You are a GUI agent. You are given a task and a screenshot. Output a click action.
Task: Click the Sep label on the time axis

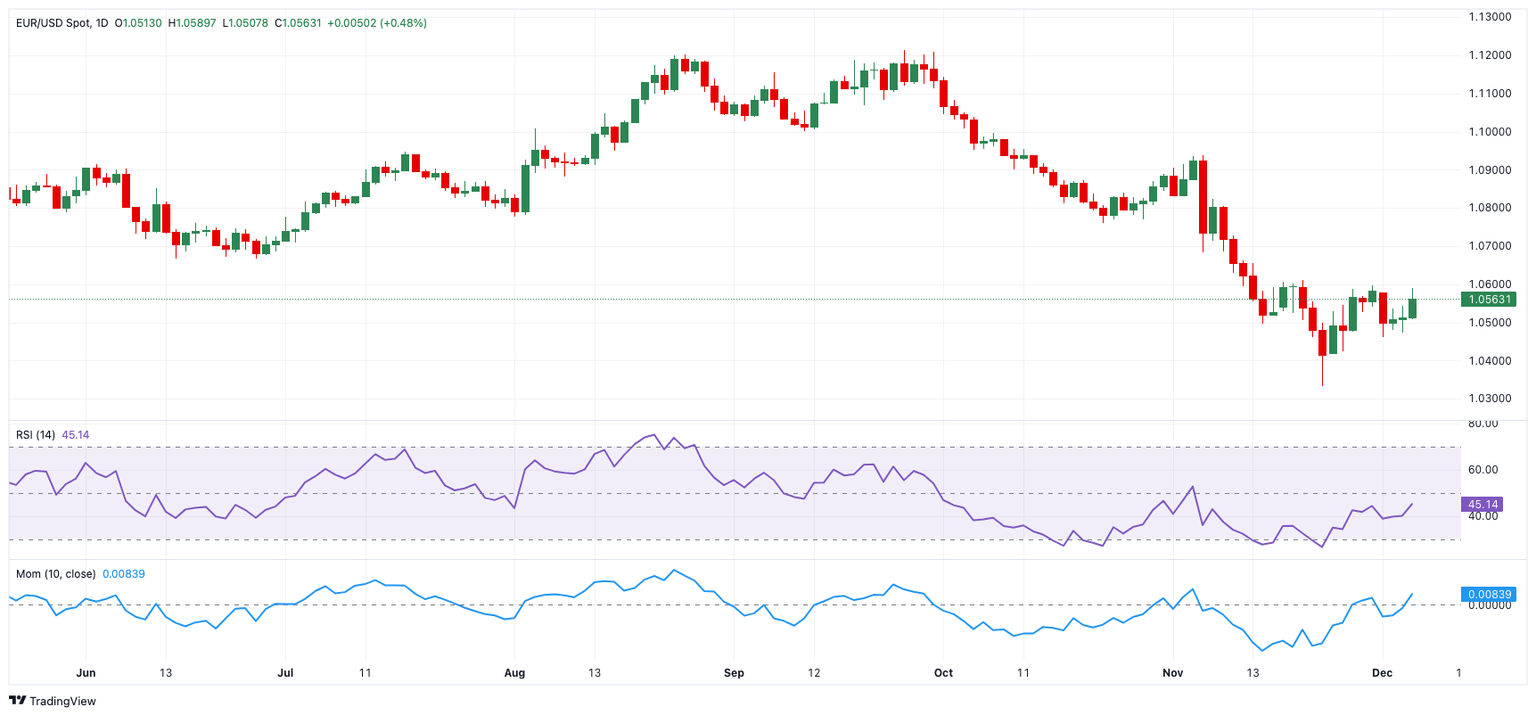click(x=733, y=673)
